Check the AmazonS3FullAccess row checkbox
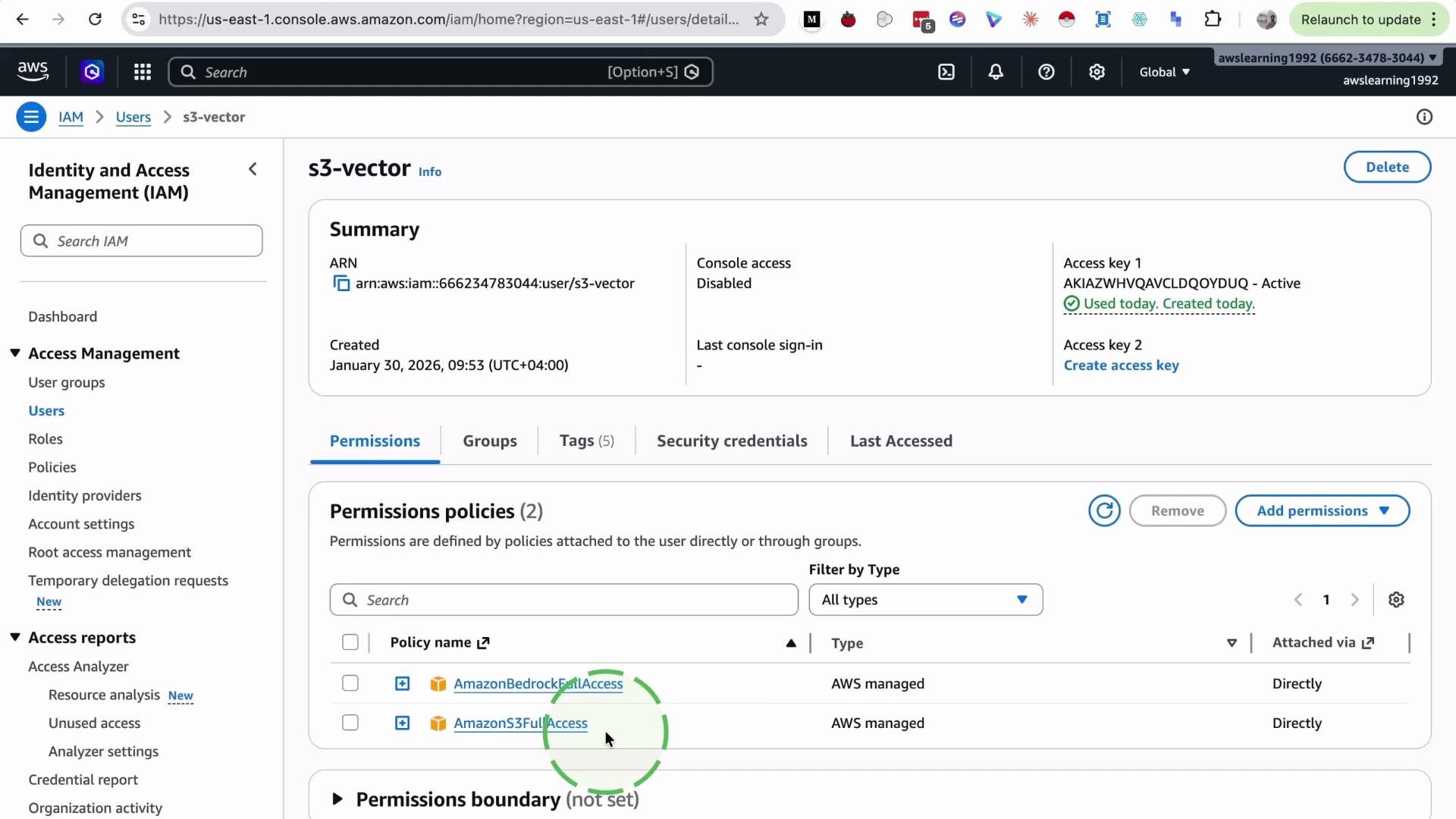Screen dimensions: 1456x819 click(x=350, y=723)
